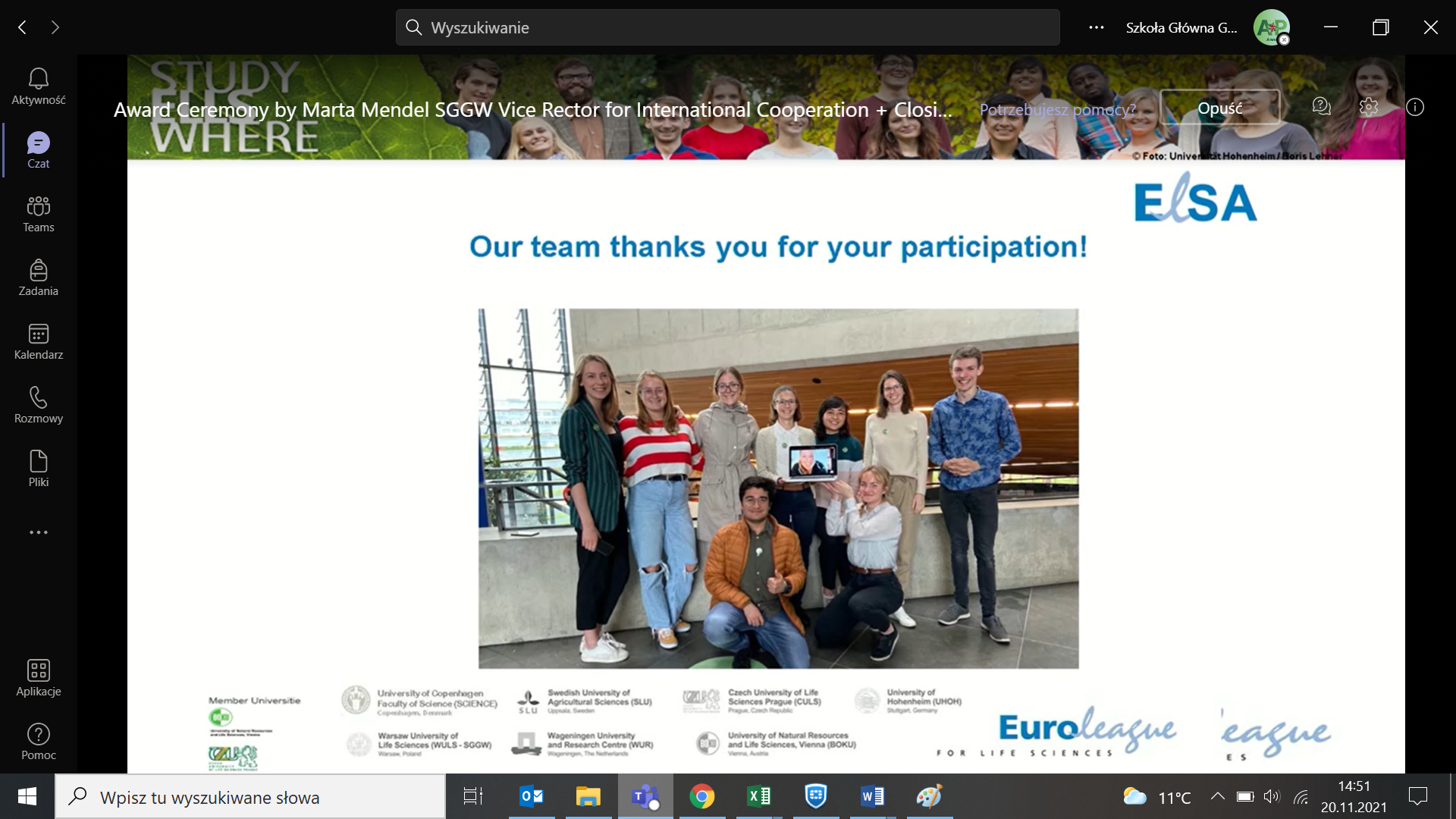This screenshot has height=819, width=1456.
Task: Open the Q&A chat bubble icon
Action: point(1322,106)
